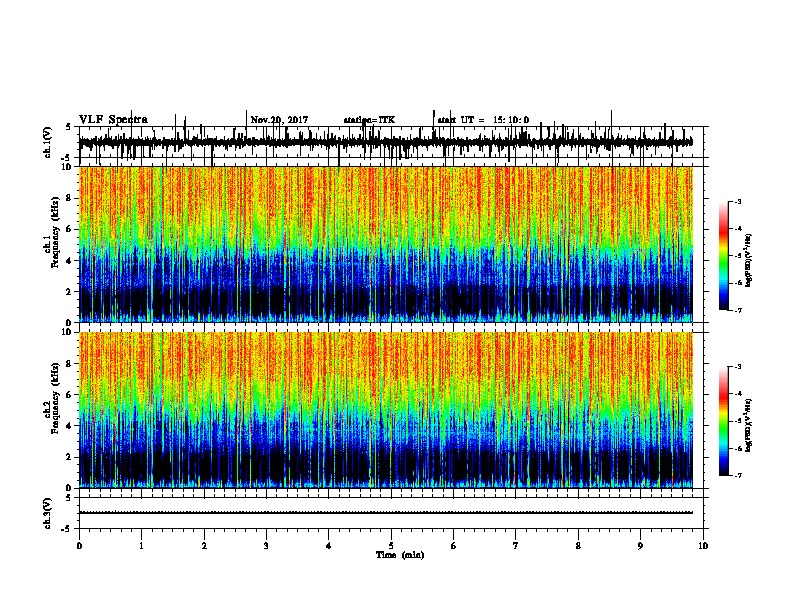The image size is (792, 612).
Task: Click the "-3" tick of lower colorbar
Action: click(x=737, y=367)
